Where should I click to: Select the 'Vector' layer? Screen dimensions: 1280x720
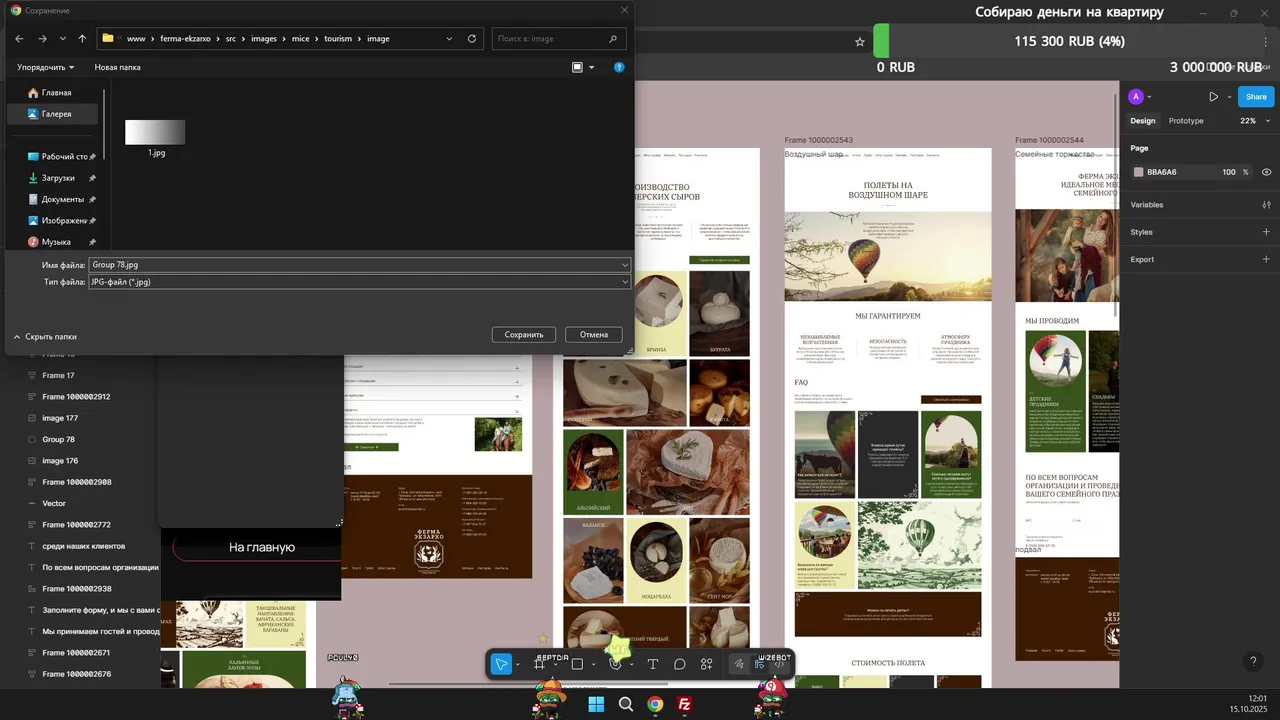pos(54,503)
